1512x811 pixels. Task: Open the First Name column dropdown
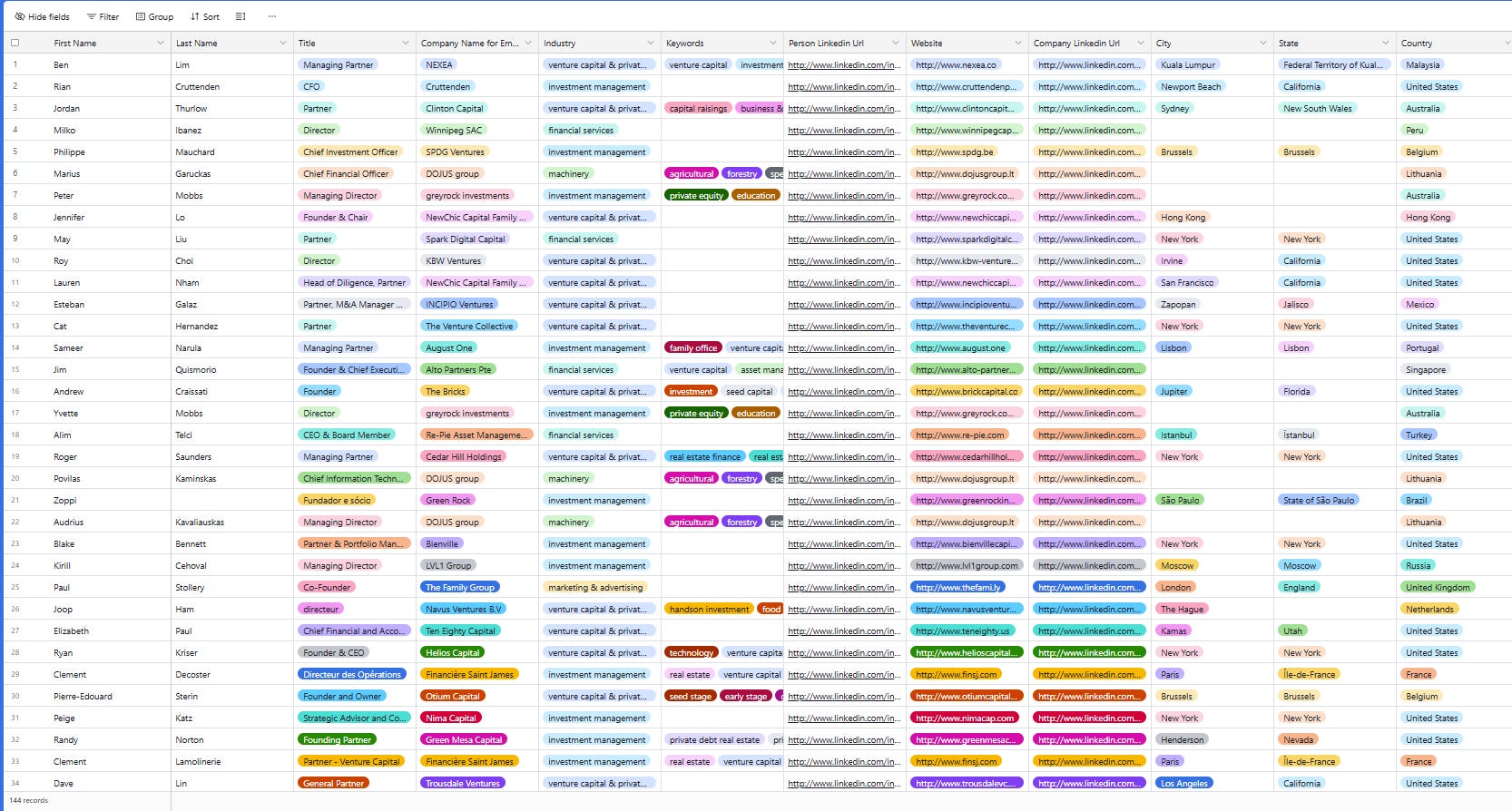(161, 43)
